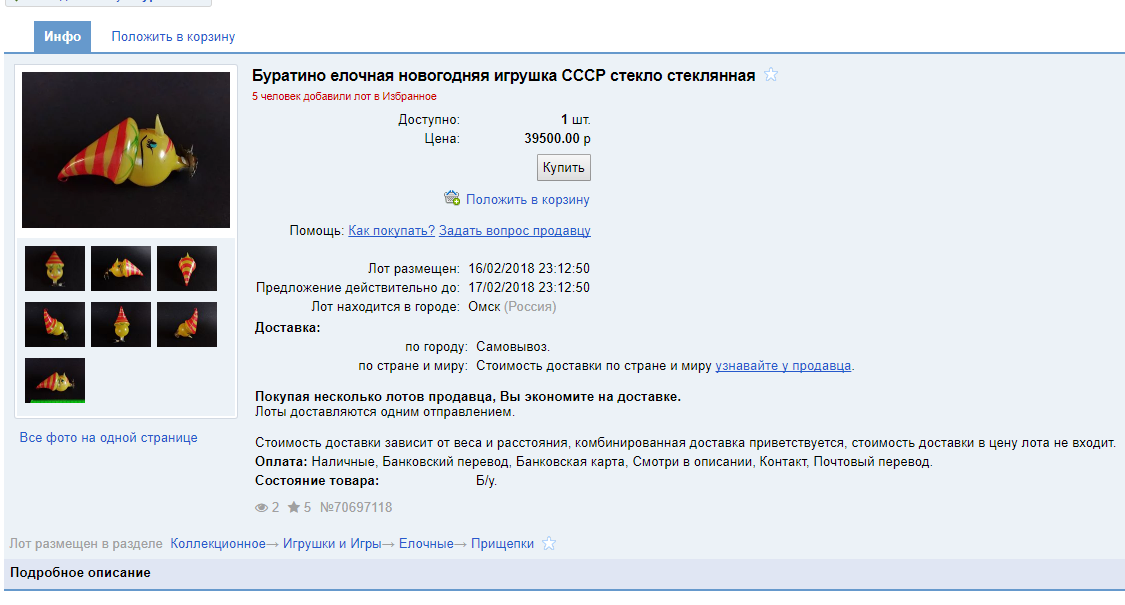The width and height of the screenshot is (1125, 605).
Task: Go to the Коллекционное category
Action: click(x=217, y=543)
